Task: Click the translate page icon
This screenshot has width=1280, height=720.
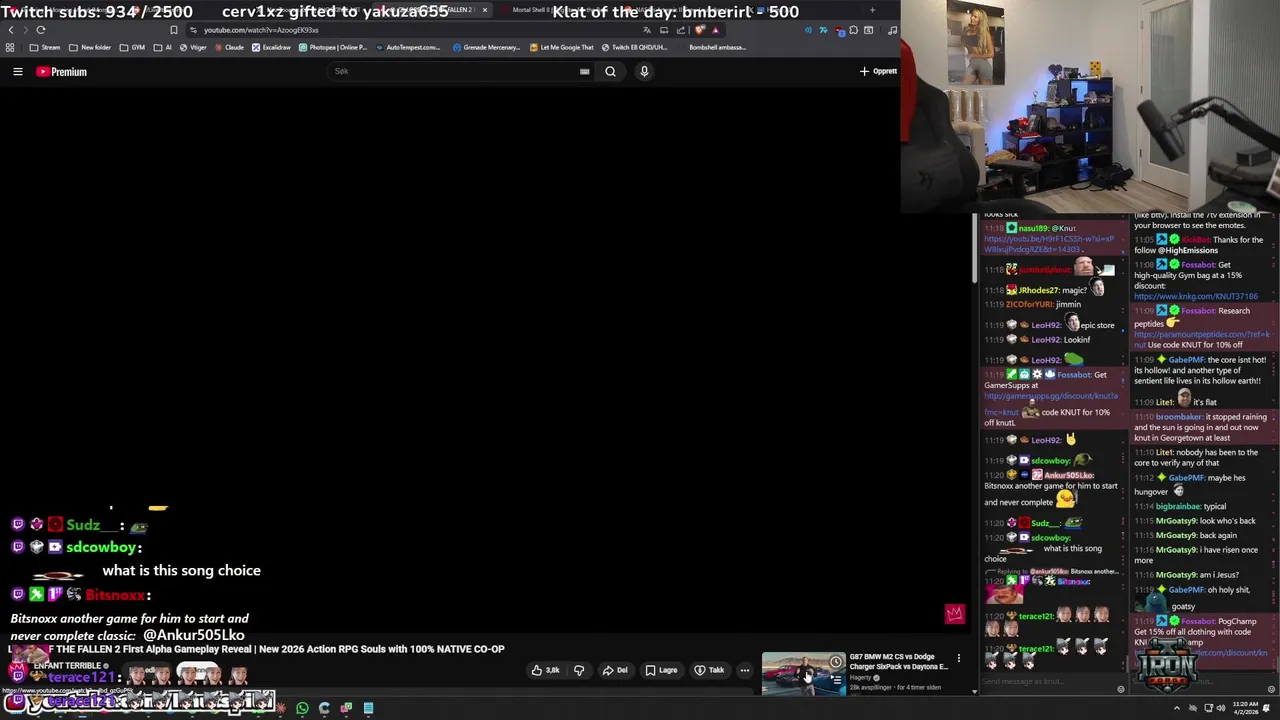Action: click(647, 30)
